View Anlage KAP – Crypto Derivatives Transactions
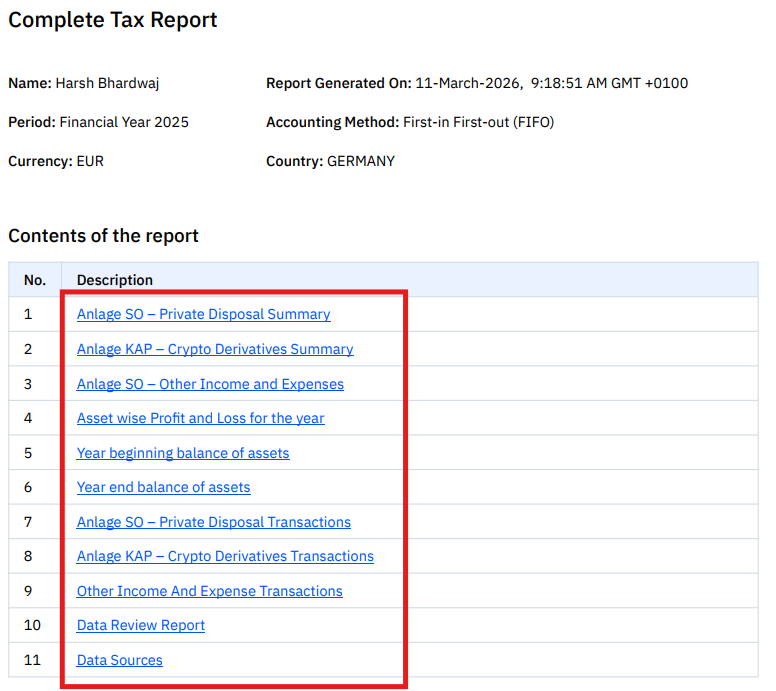Viewport: 776px width, 691px height. [x=225, y=556]
